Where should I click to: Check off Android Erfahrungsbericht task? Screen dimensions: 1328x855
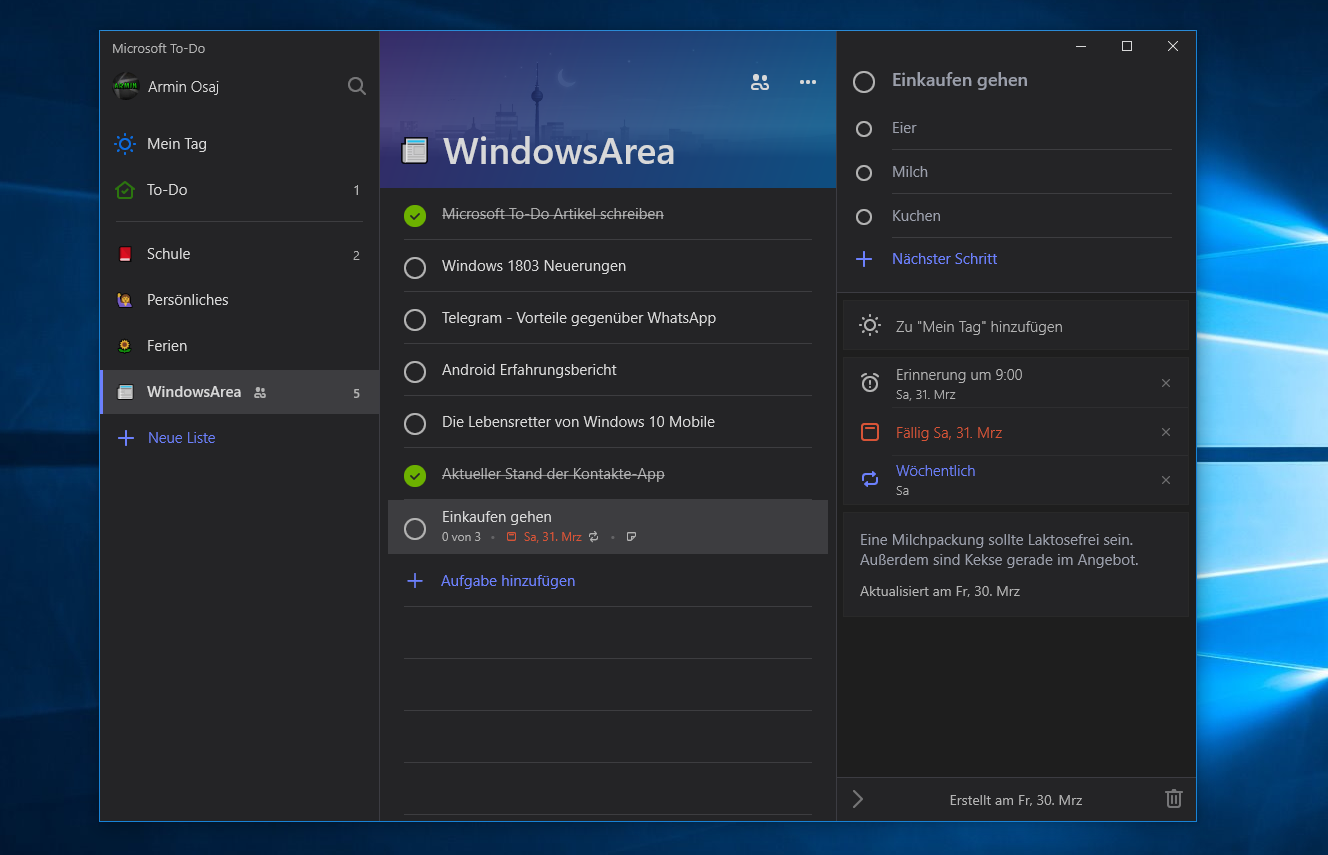coord(415,372)
